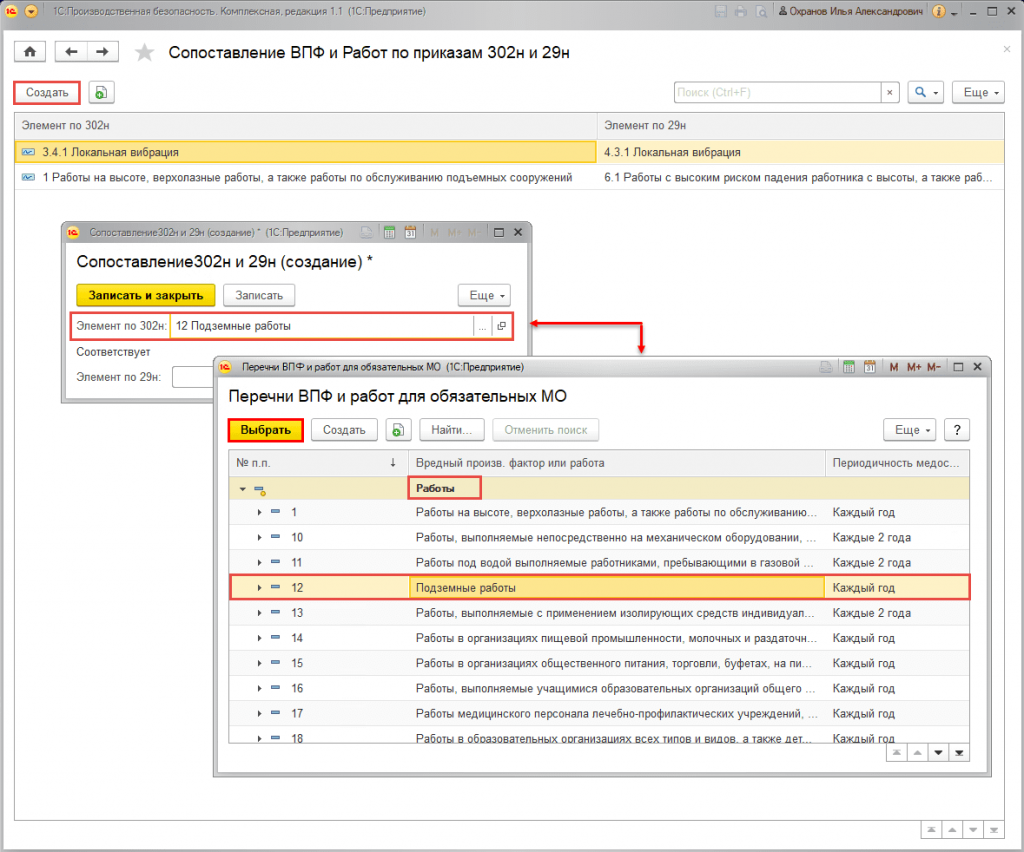This screenshot has height=852, width=1024.
Task: Open calendar icon in Перечни window title bar
Action: (x=871, y=368)
